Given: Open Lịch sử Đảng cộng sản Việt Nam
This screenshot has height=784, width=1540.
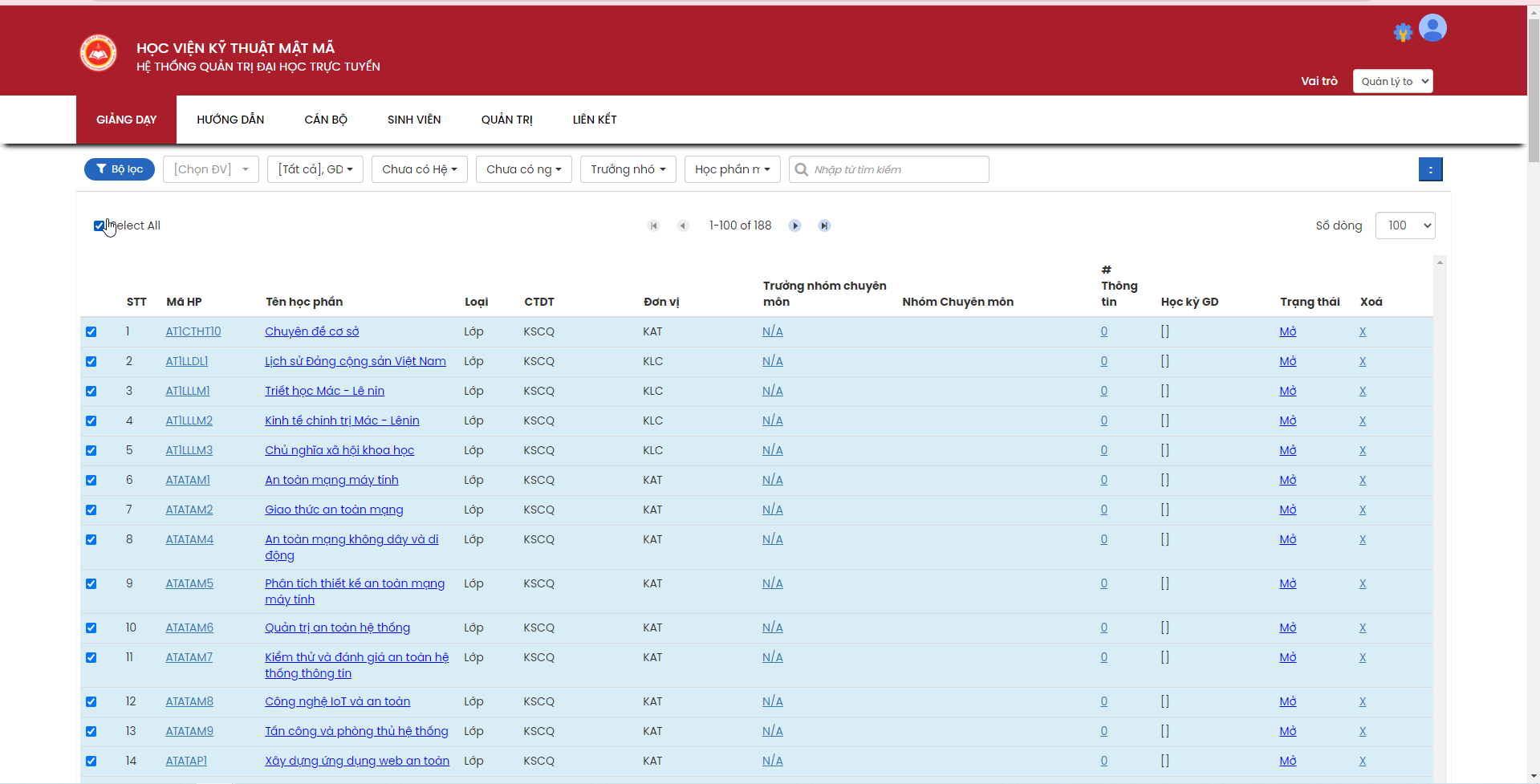Looking at the screenshot, I should click(356, 361).
